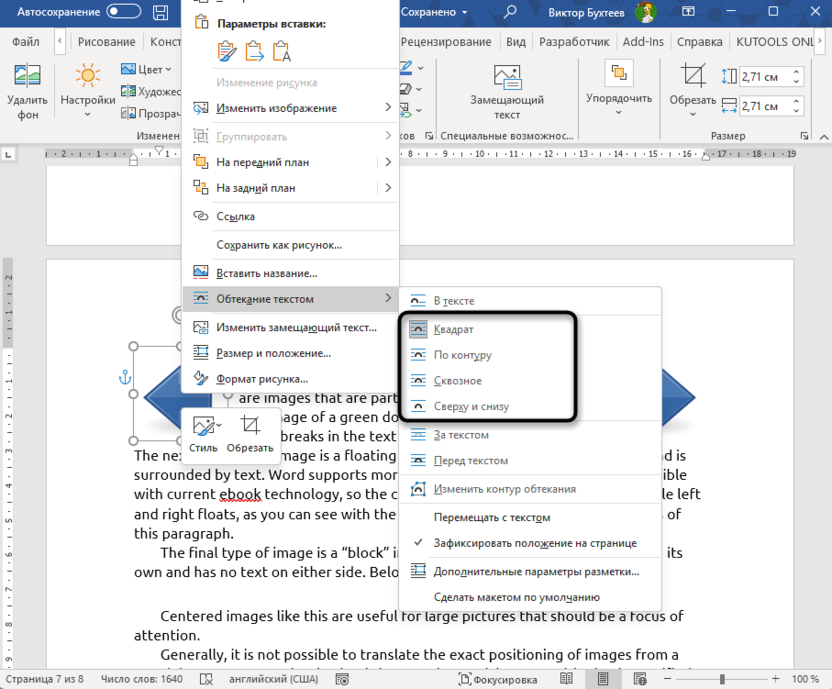Choose Вставить название
Screen dimensions: 832x689
pyautogui.click(x=290, y=274)
